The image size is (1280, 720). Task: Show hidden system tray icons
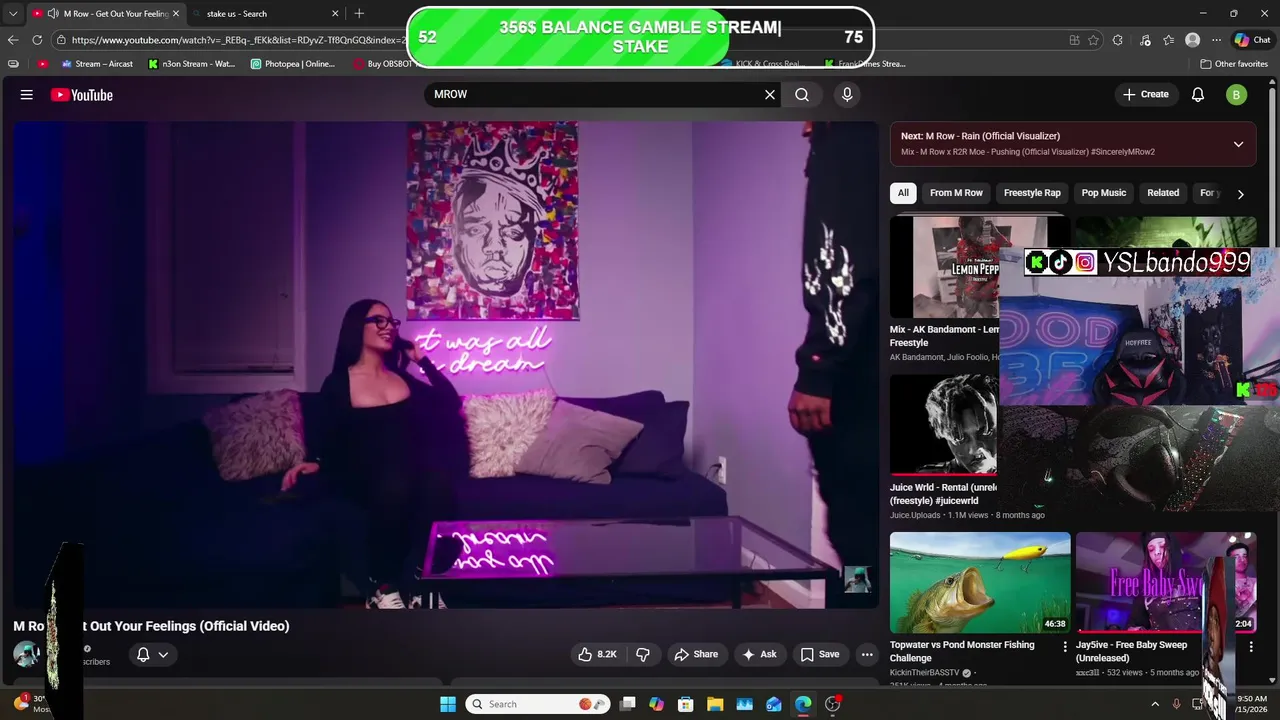pyautogui.click(x=1155, y=704)
